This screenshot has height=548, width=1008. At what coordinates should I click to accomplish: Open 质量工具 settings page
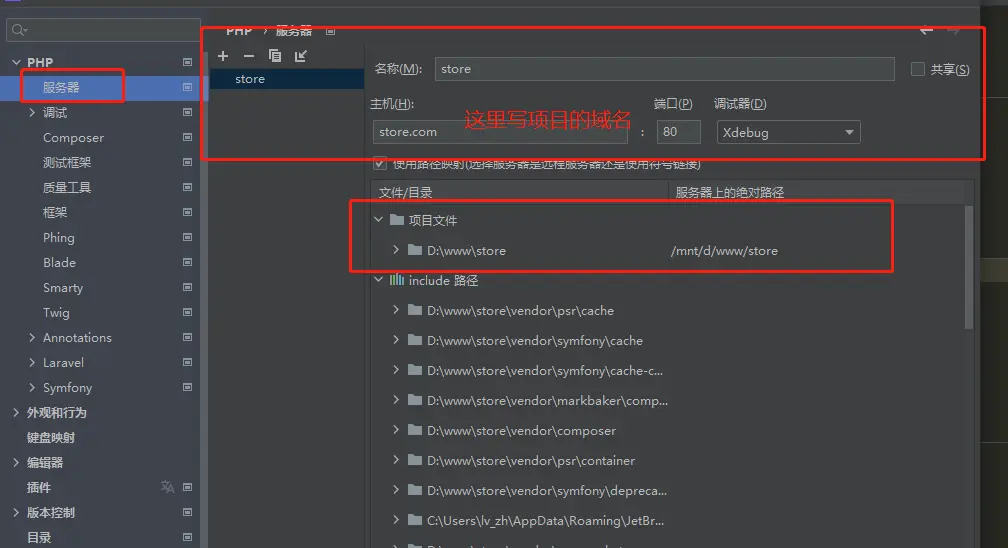pyautogui.click(x=67, y=187)
